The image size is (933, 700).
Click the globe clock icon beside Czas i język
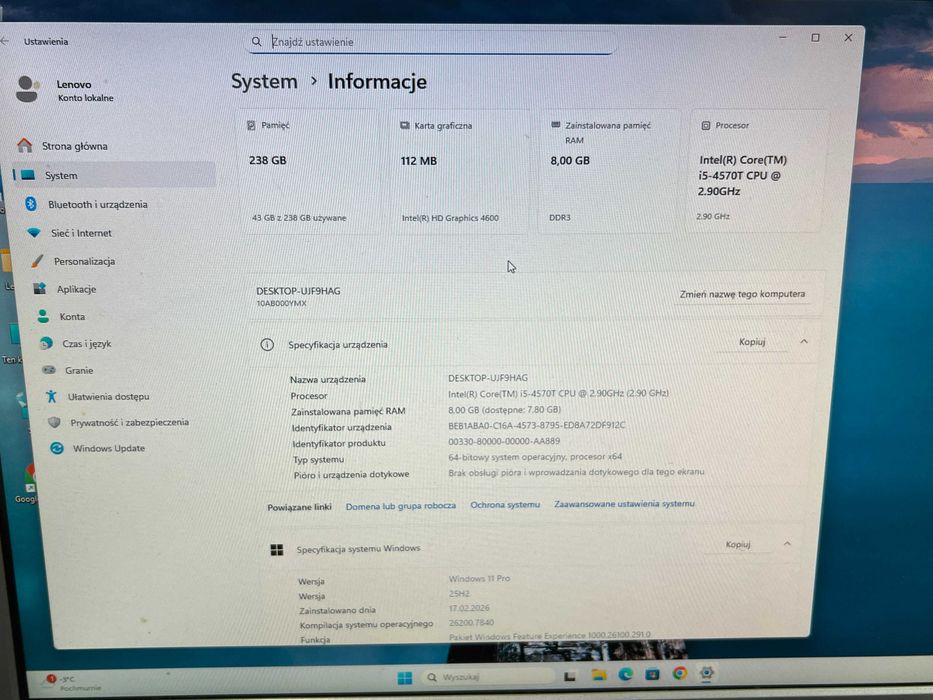click(46, 343)
